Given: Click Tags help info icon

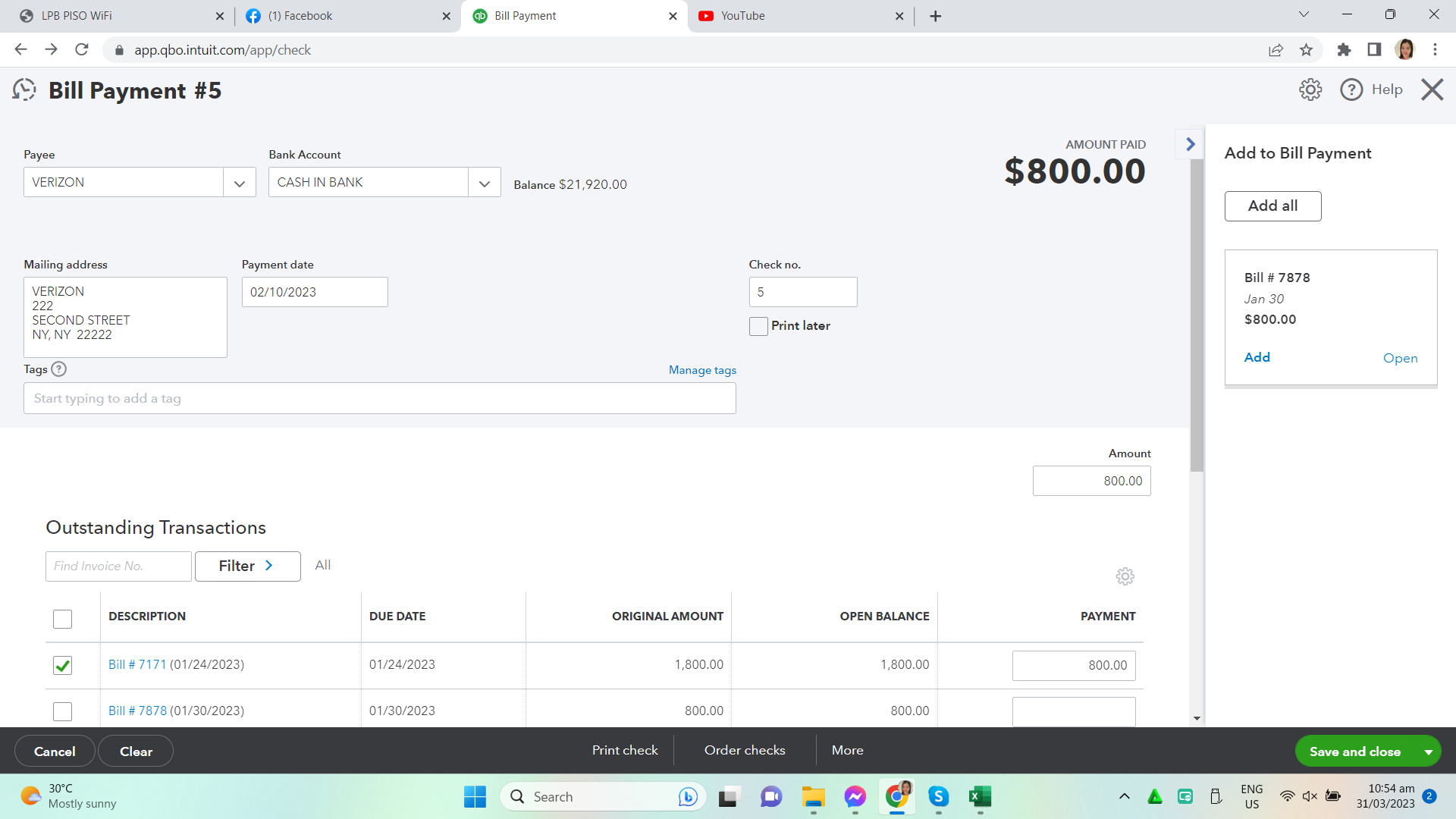Looking at the screenshot, I should coord(59,369).
